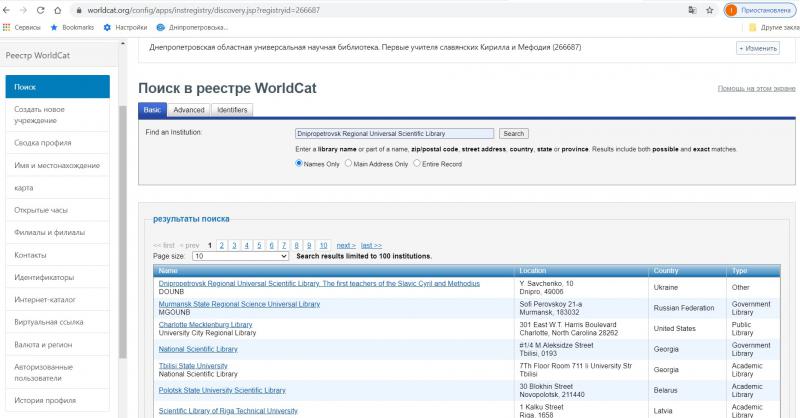800x418 pixels.
Task: Open Авторизованные пользователи sidebar item
Action: point(58,373)
